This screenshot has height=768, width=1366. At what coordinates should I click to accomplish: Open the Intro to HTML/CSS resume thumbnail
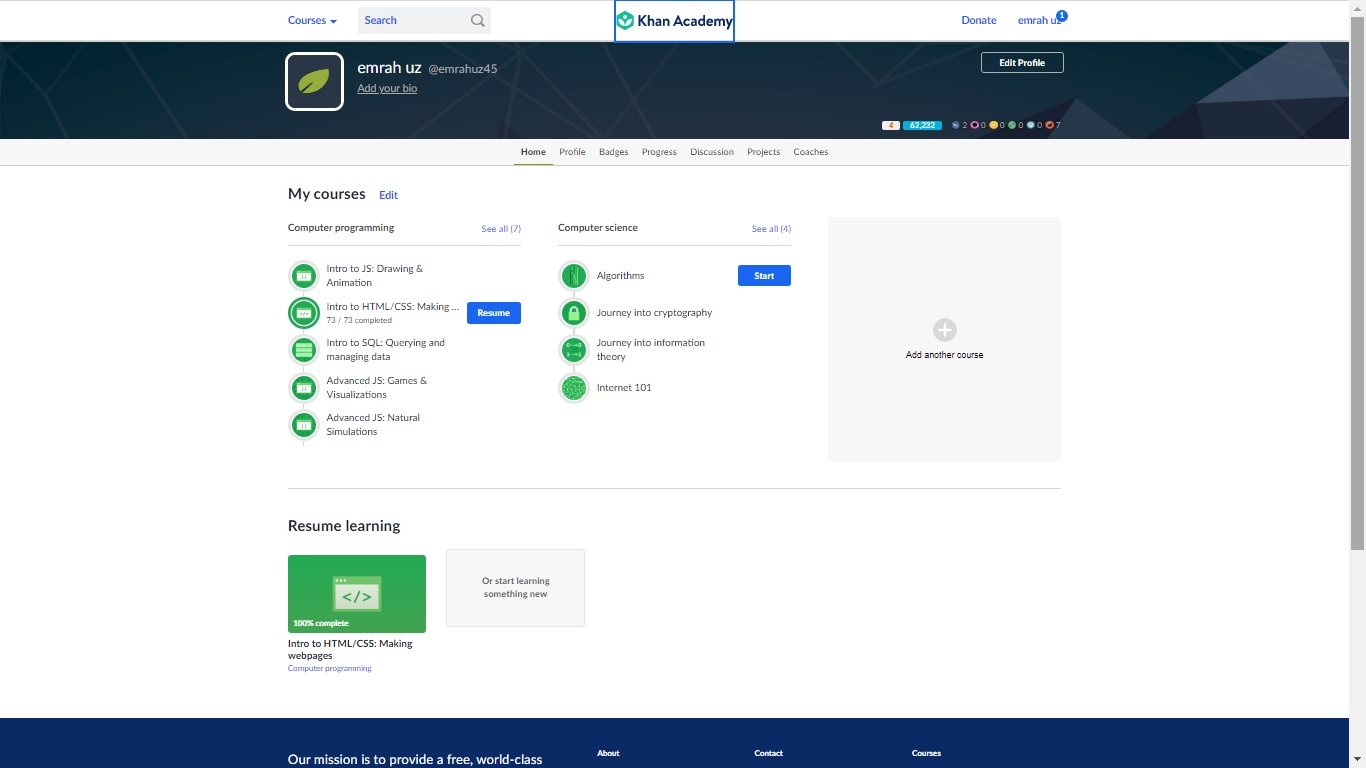point(357,594)
